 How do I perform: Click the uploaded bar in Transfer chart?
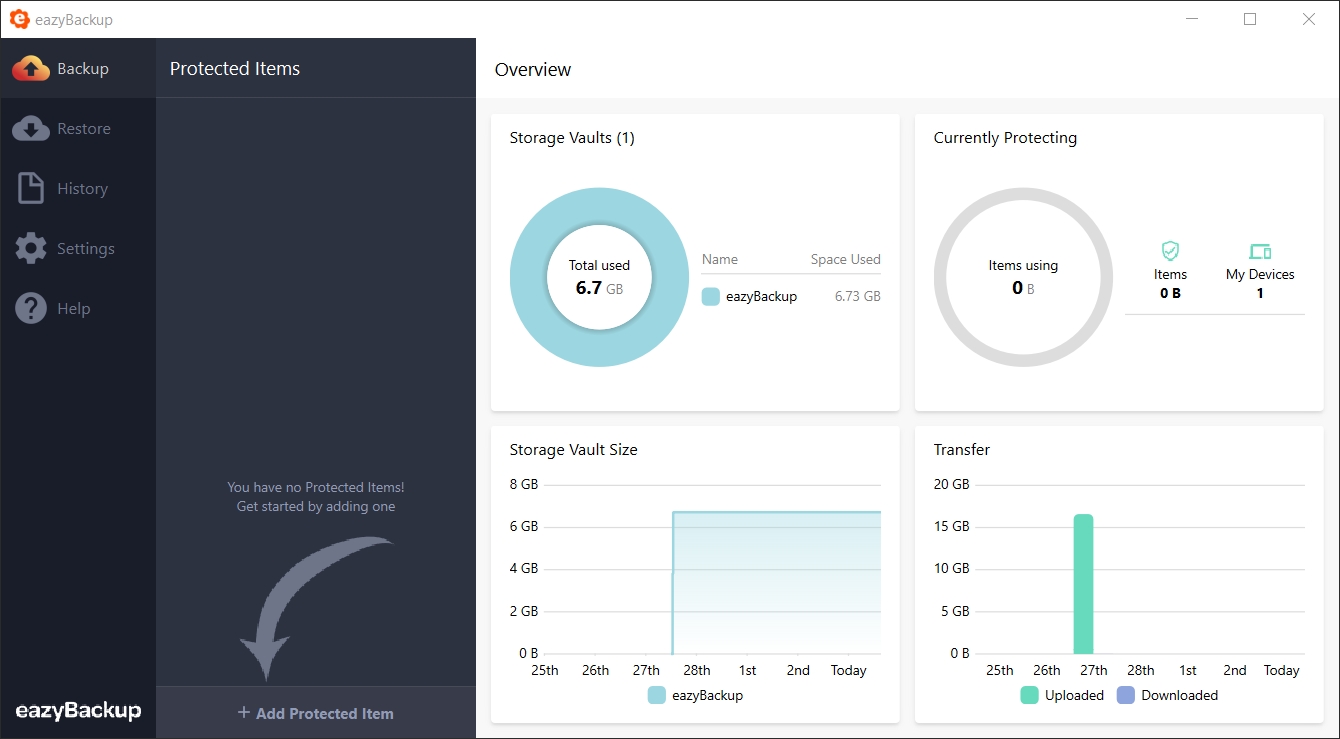click(x=1083, y=584)
